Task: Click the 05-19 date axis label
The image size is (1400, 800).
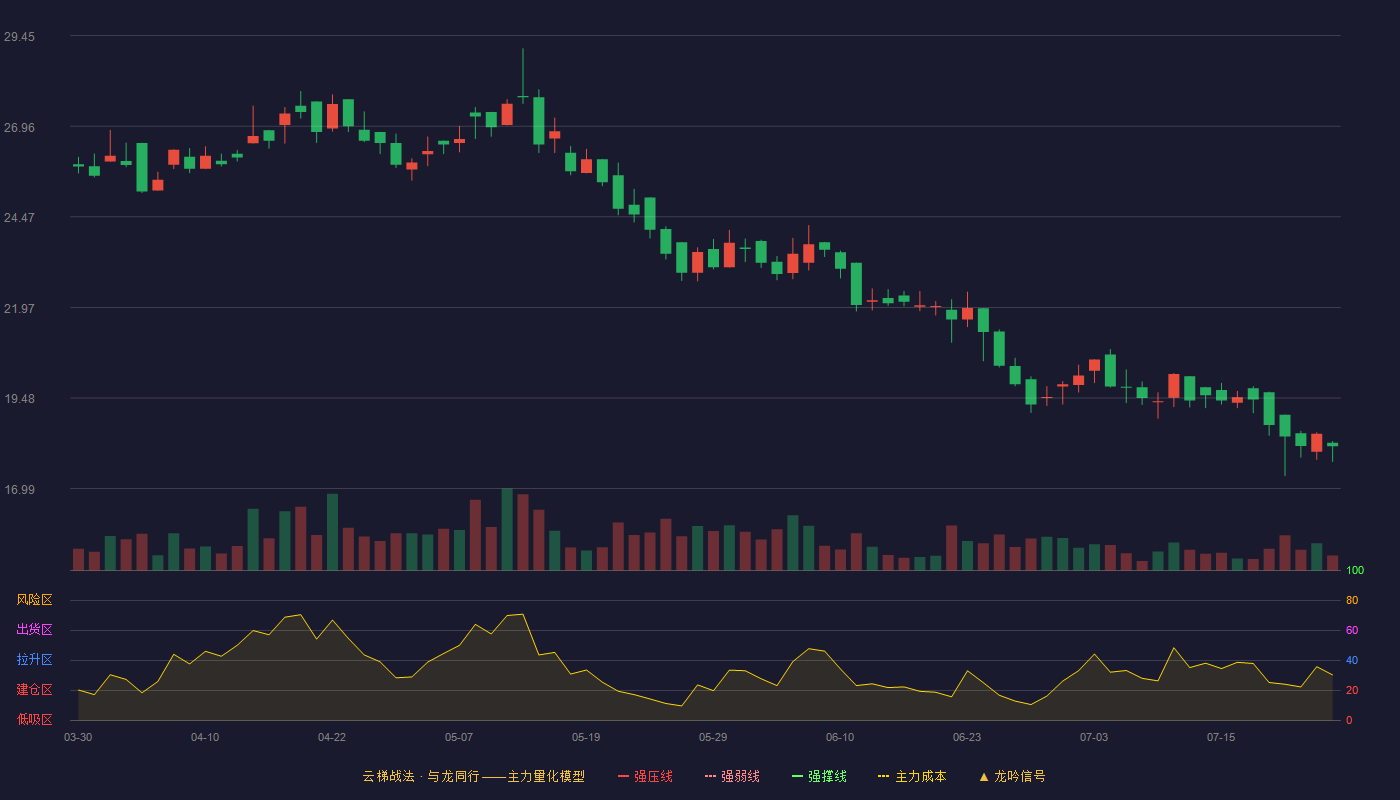Action: pos(586,737)
